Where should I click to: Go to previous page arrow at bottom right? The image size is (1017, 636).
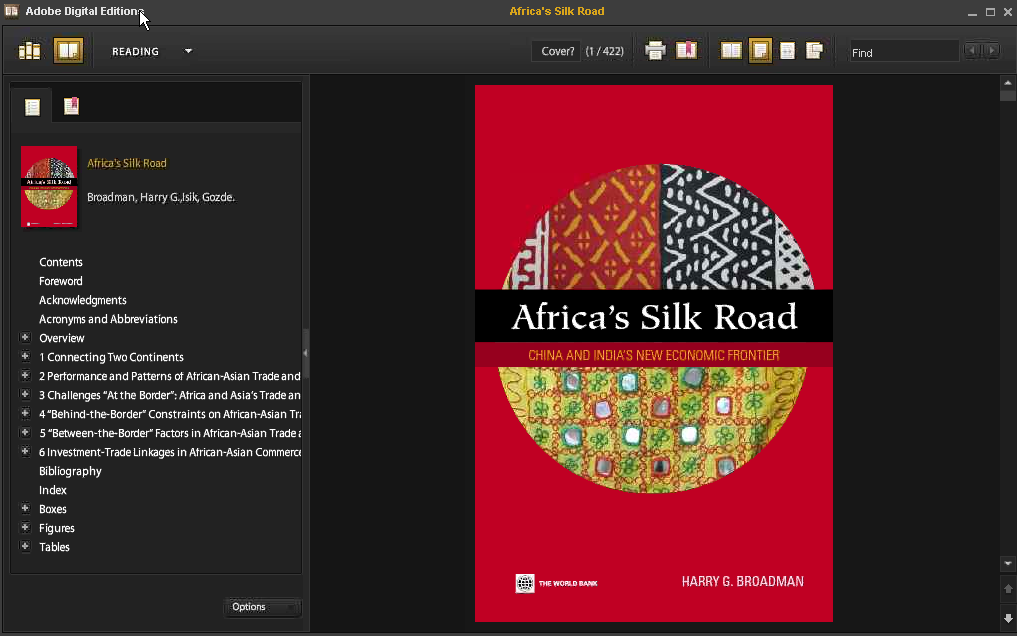point(1008,589)
